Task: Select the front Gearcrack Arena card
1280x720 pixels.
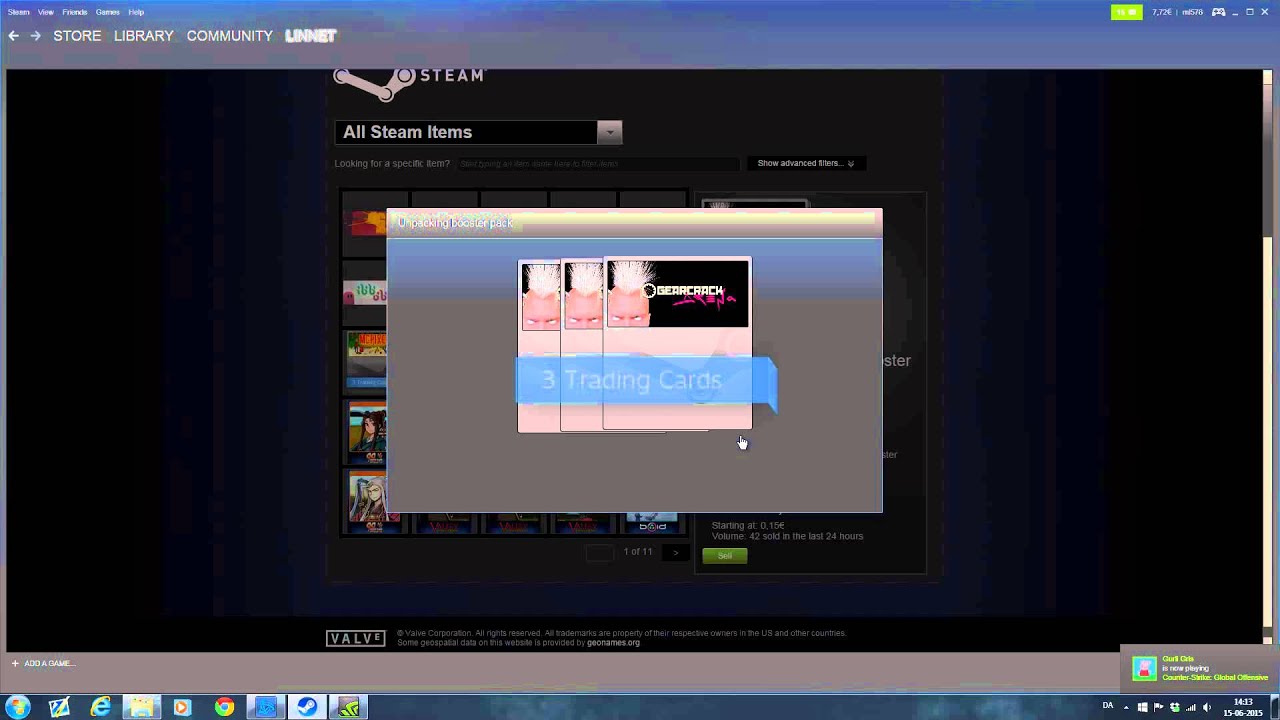Action: tap(677, 344)
